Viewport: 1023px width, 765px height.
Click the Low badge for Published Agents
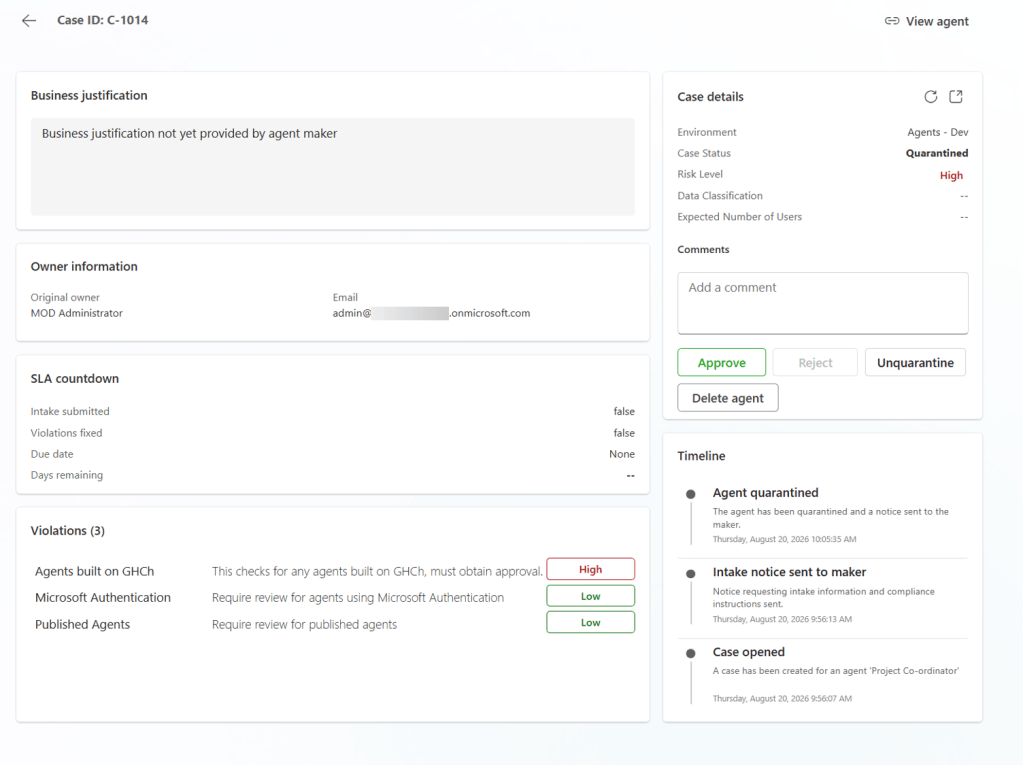[590, 622]
